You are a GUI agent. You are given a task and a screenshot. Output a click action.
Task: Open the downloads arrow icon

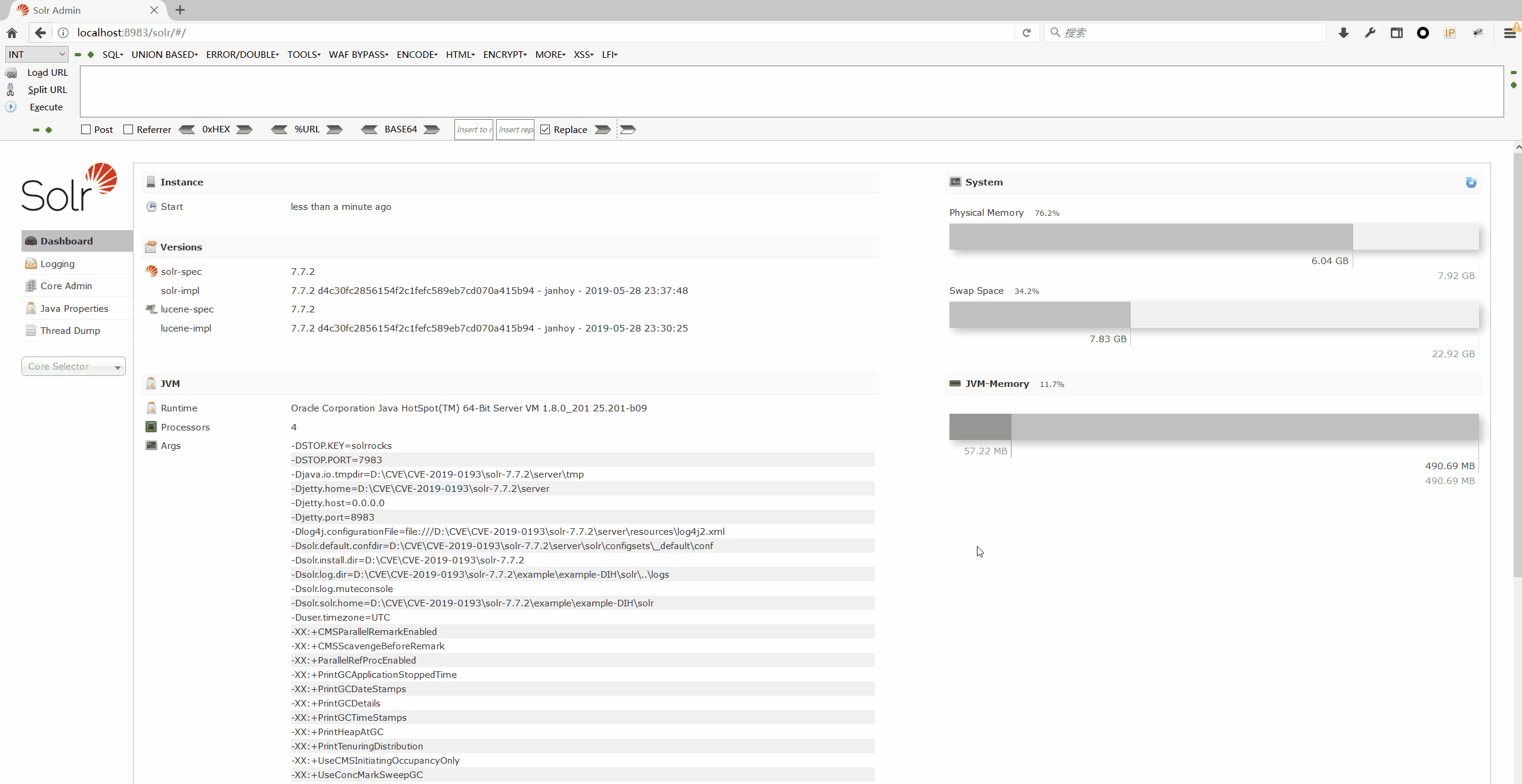pos(1343,33)
